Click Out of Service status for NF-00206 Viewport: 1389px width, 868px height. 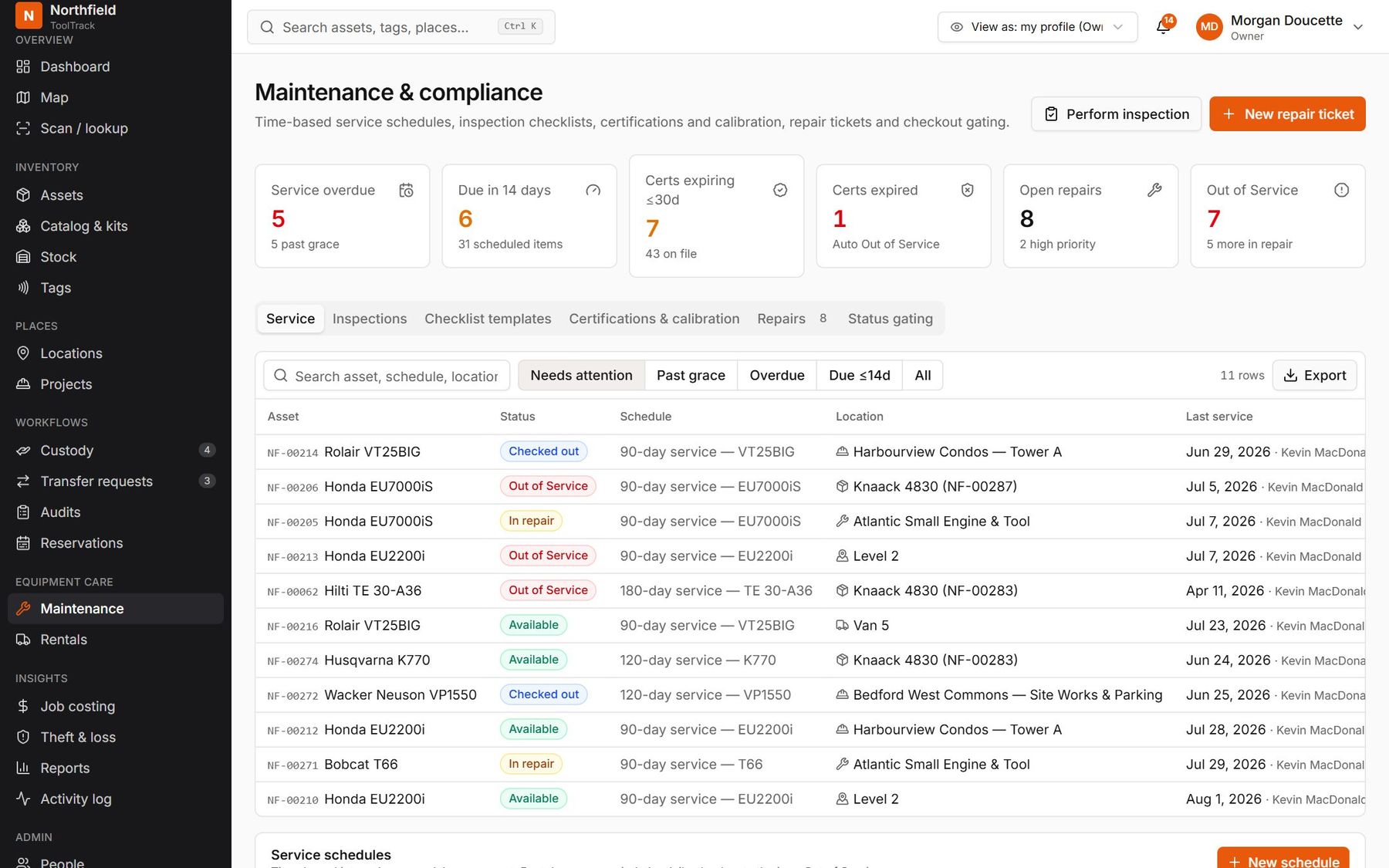click(548, 486)
